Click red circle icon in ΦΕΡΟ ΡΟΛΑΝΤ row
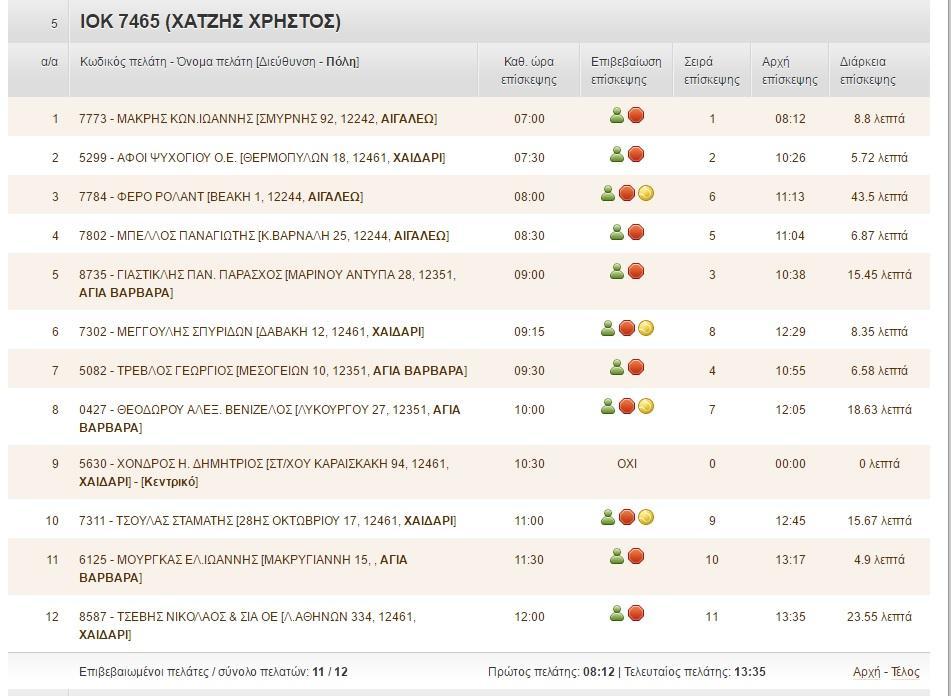 click(627, 193)
